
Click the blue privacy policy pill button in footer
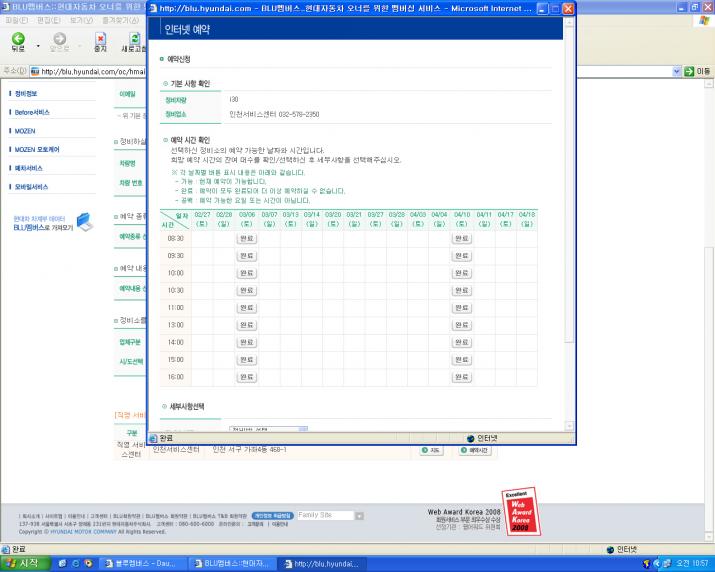coord(272,516)
